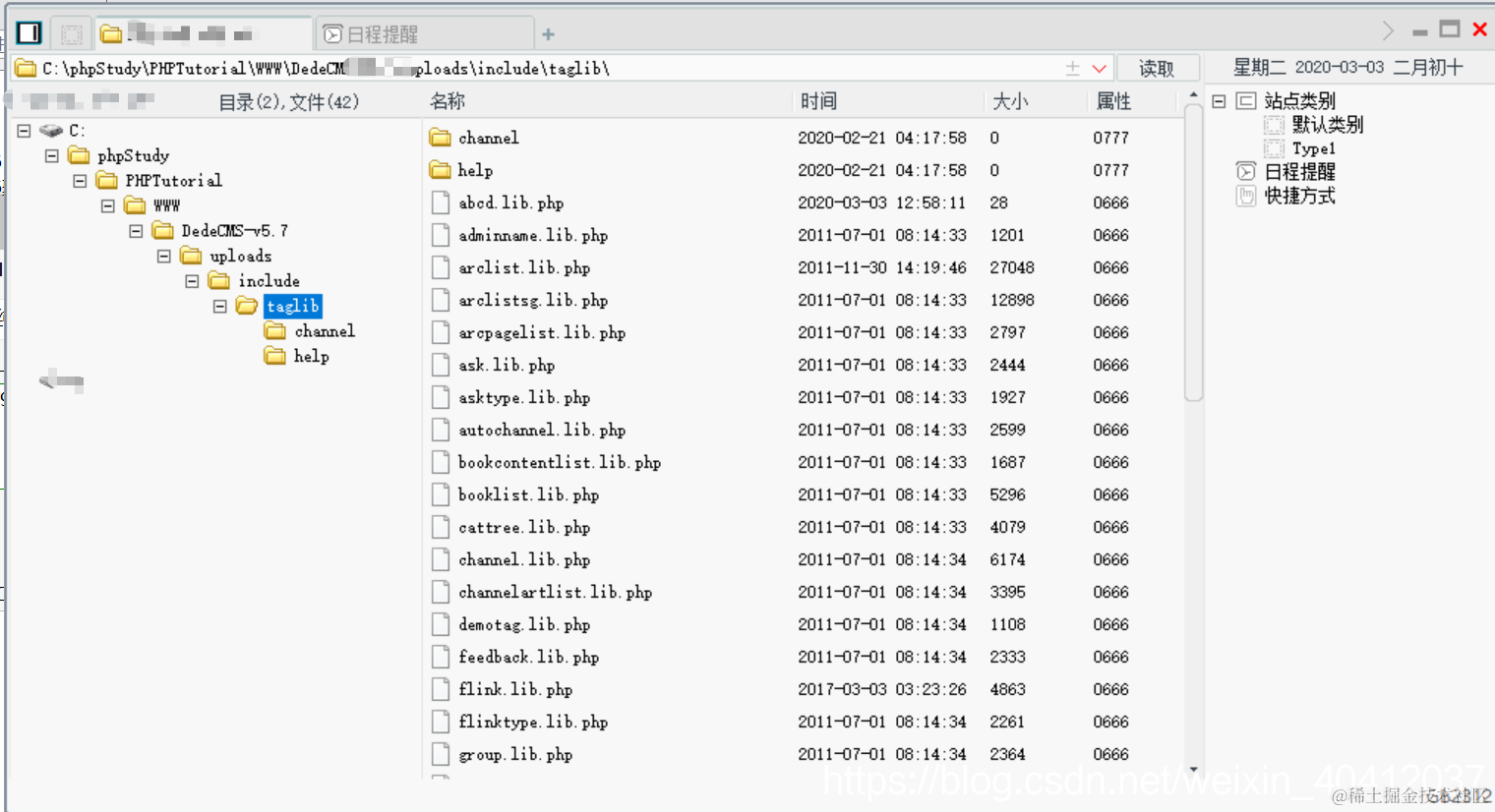The height and width of the screenshot is (812, 1495).
Task: Select the include folder in tree
Action: click(x=269, y=280)
